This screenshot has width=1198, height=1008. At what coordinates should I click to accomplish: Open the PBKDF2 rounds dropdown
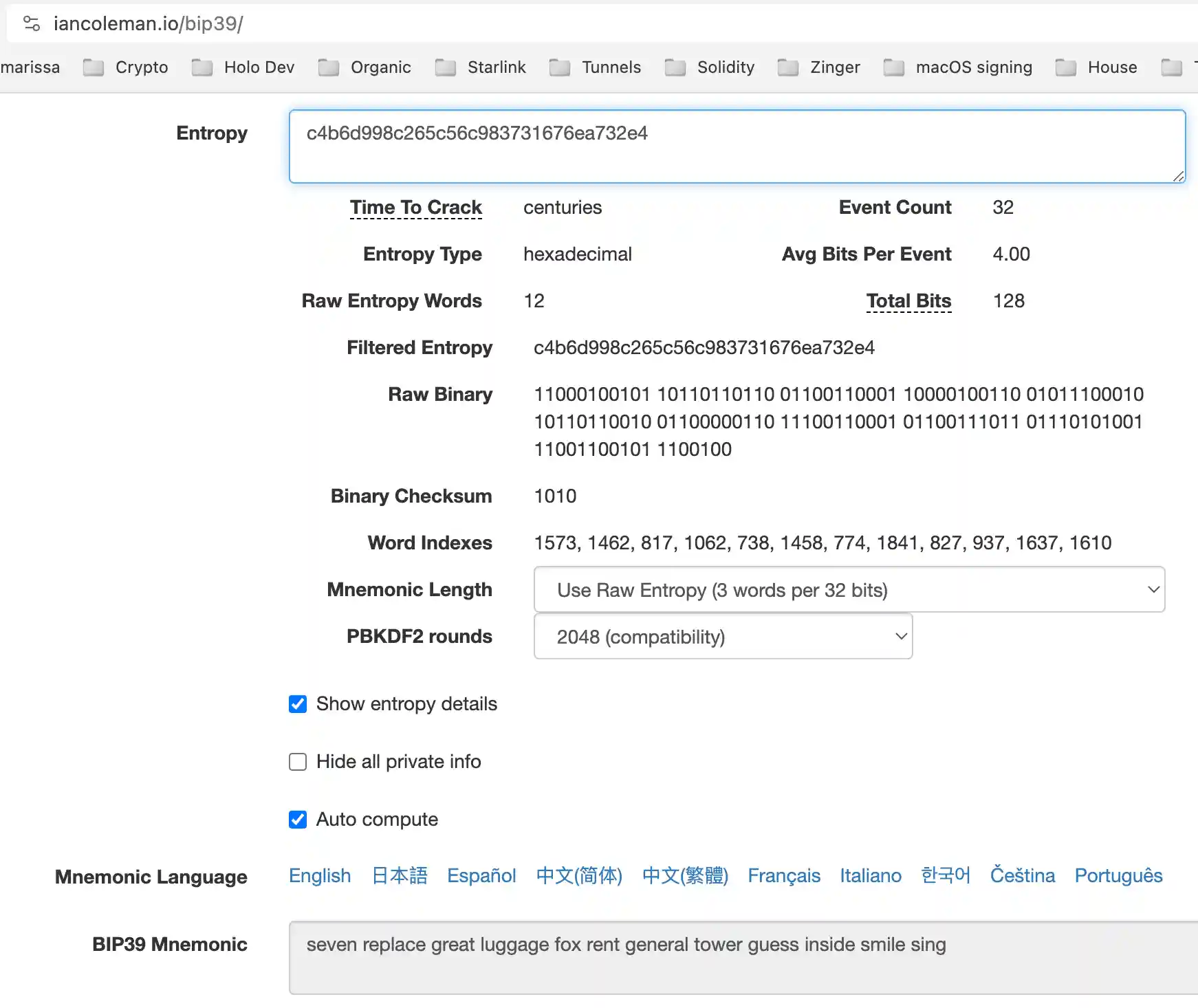[723, 637]
